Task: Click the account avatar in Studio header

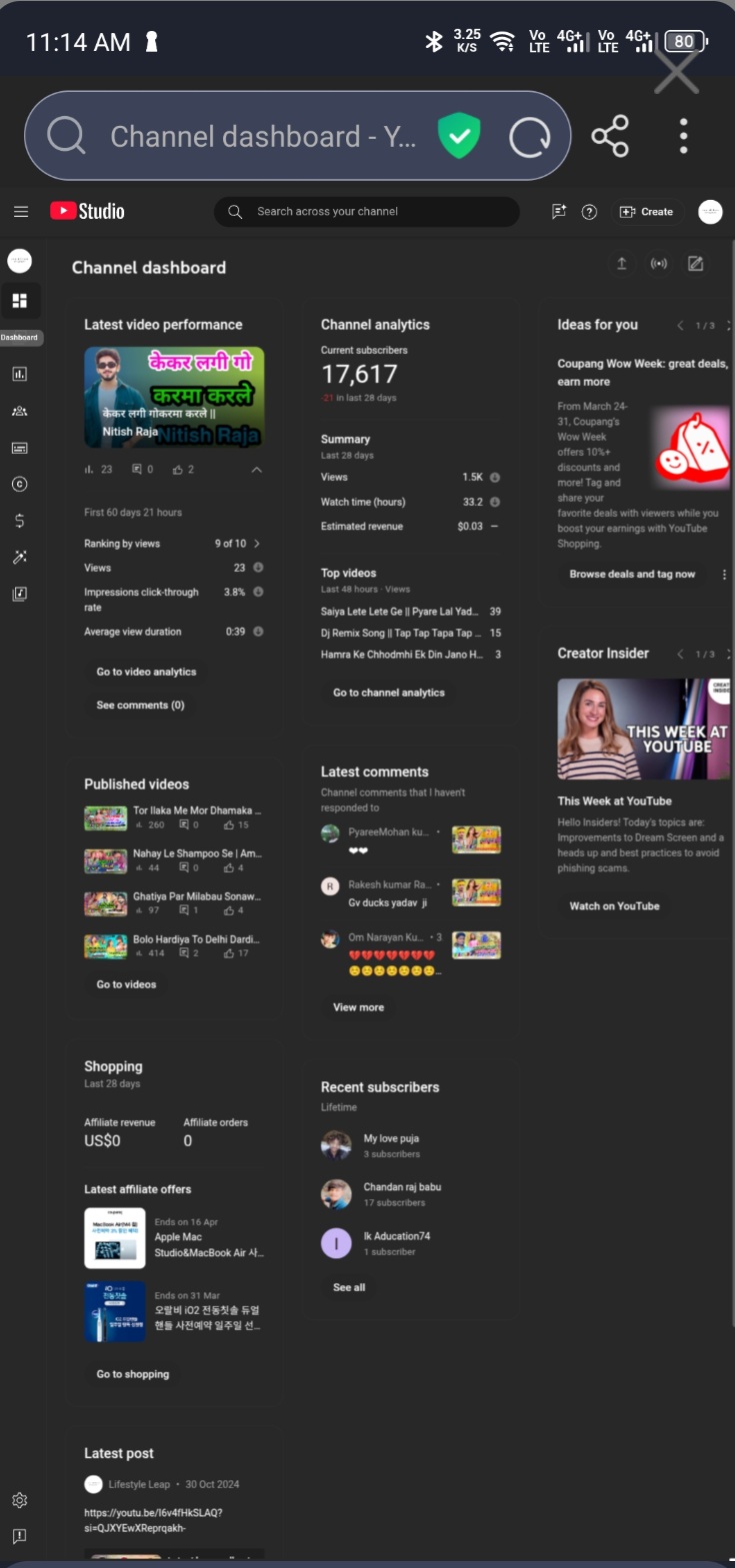Action: (710, 212)
